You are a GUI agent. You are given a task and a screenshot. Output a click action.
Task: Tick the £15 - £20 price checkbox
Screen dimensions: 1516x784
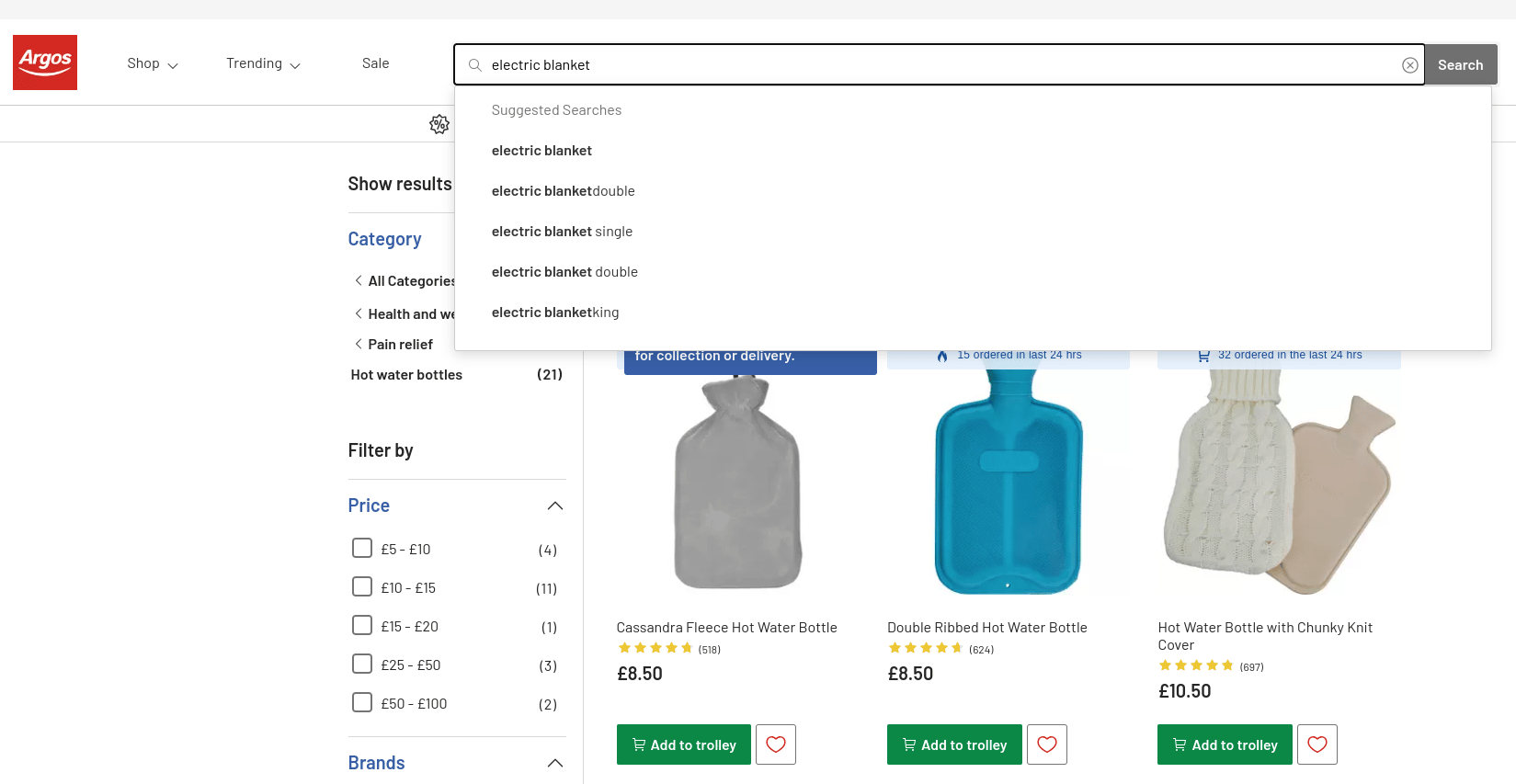click(x=362, y=625)
